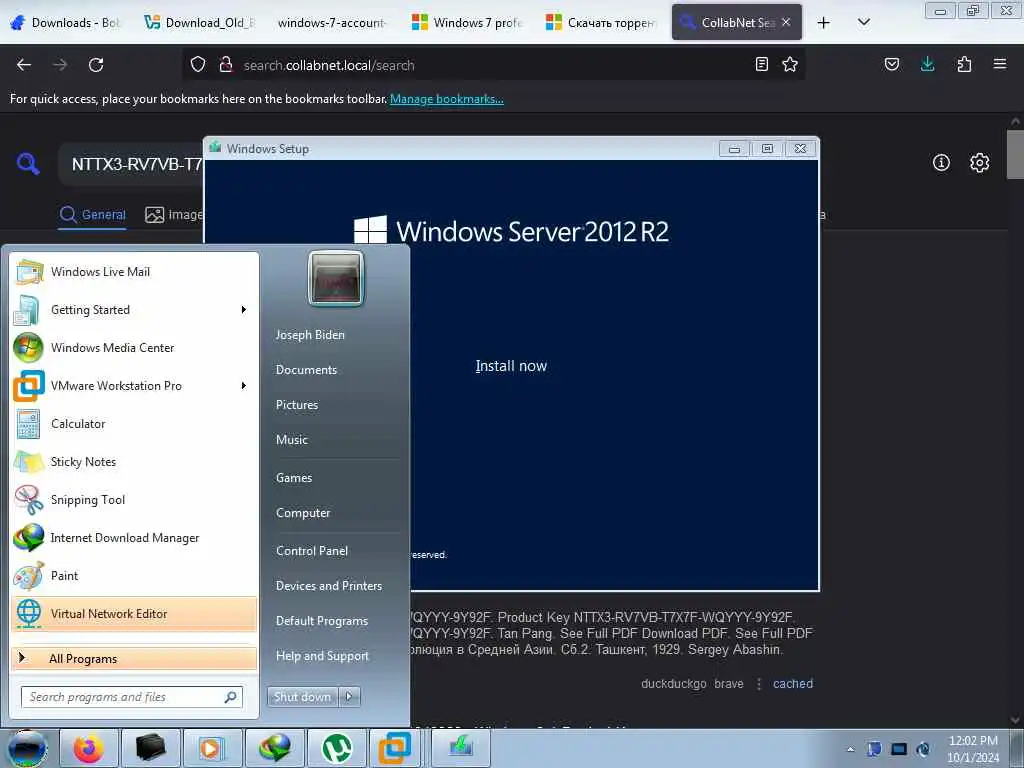Open shut down options arrow
1024x768 pixels.
pyautogui.click(x=349, y=696)
